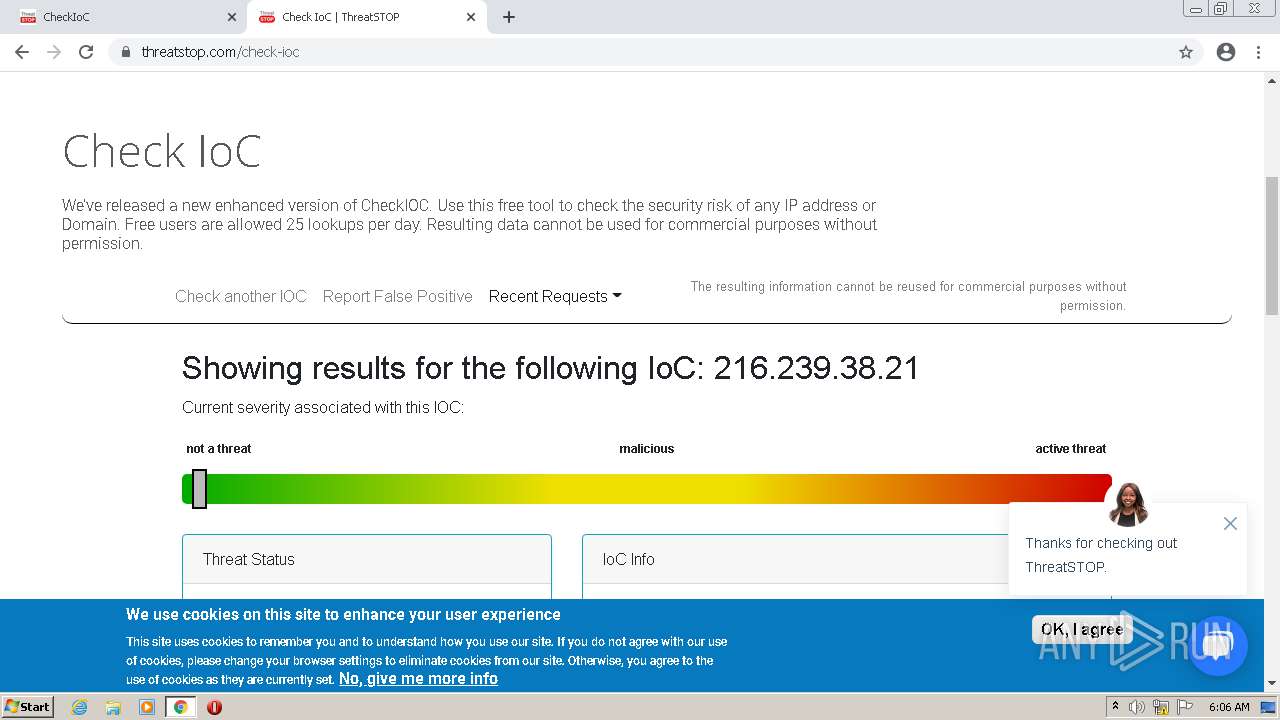1280x720 pixels.
Task: Click the severity slider gray handle
Action: [199, 489]
